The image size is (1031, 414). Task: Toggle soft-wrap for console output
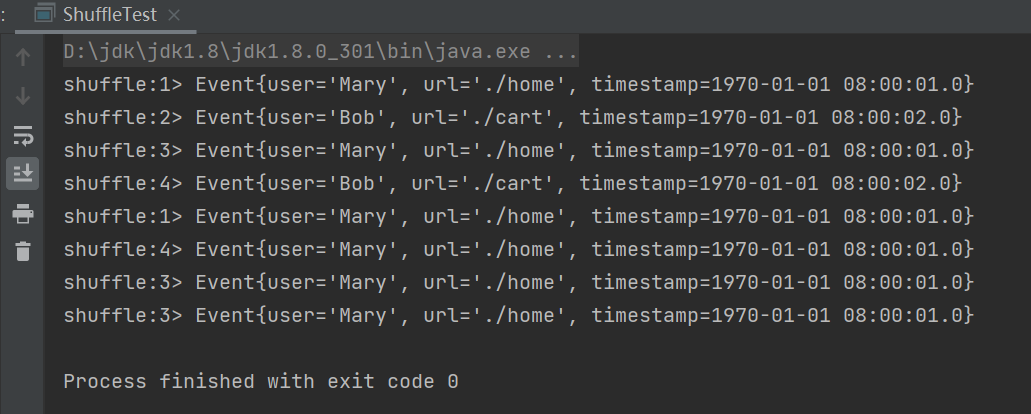point(23,135)
